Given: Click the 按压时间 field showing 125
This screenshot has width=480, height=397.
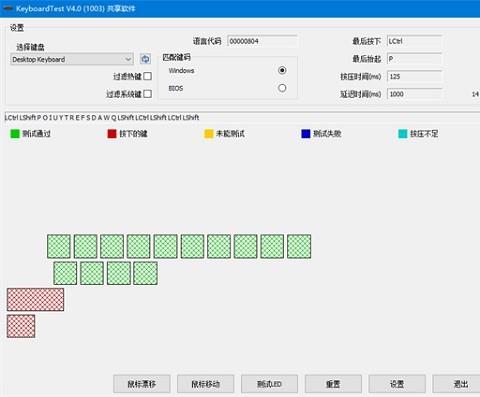Looking at the screenshot, I should coord(415,76).
